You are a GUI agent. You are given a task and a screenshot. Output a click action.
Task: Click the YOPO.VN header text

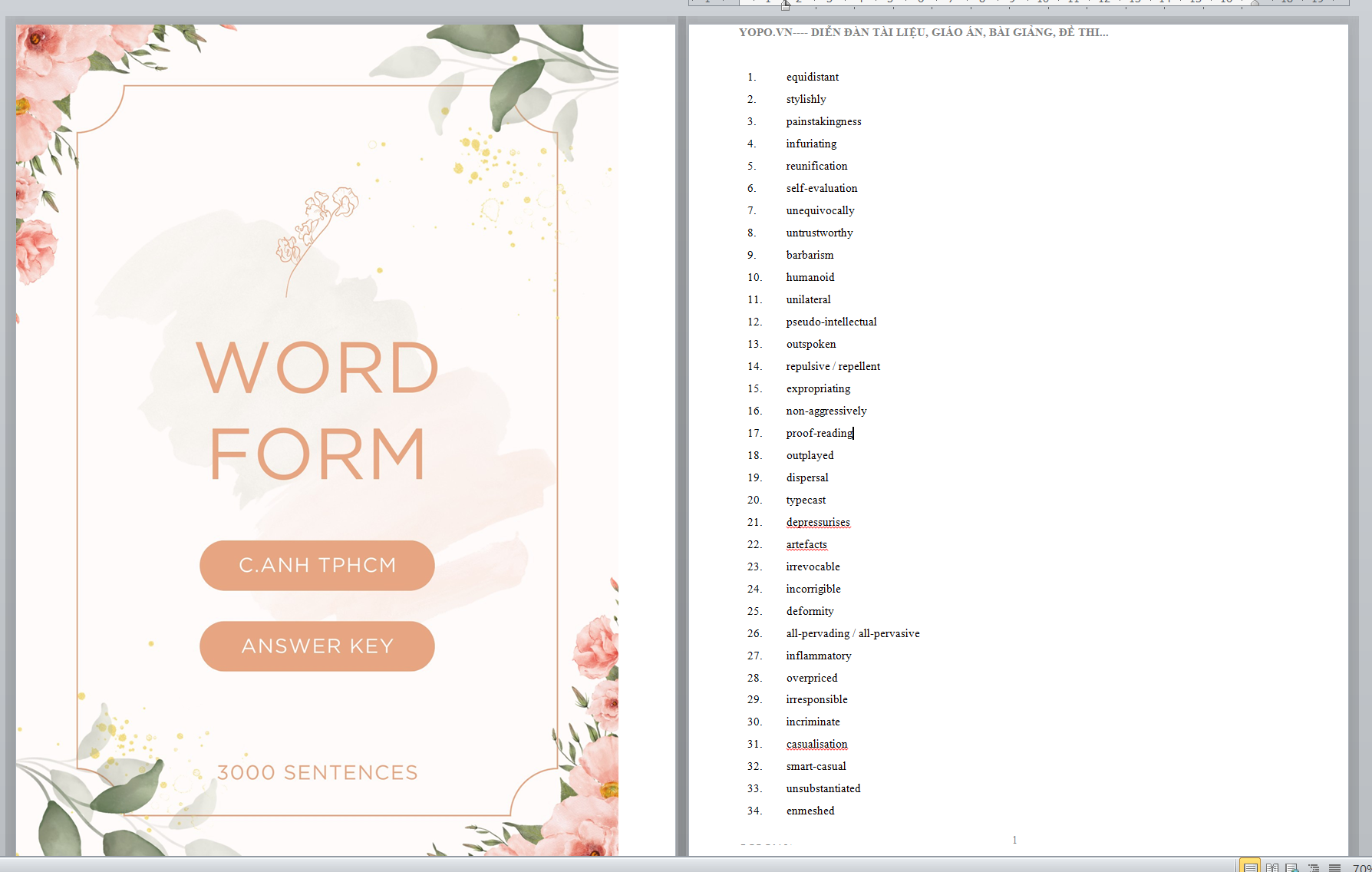tap(923, 32)
